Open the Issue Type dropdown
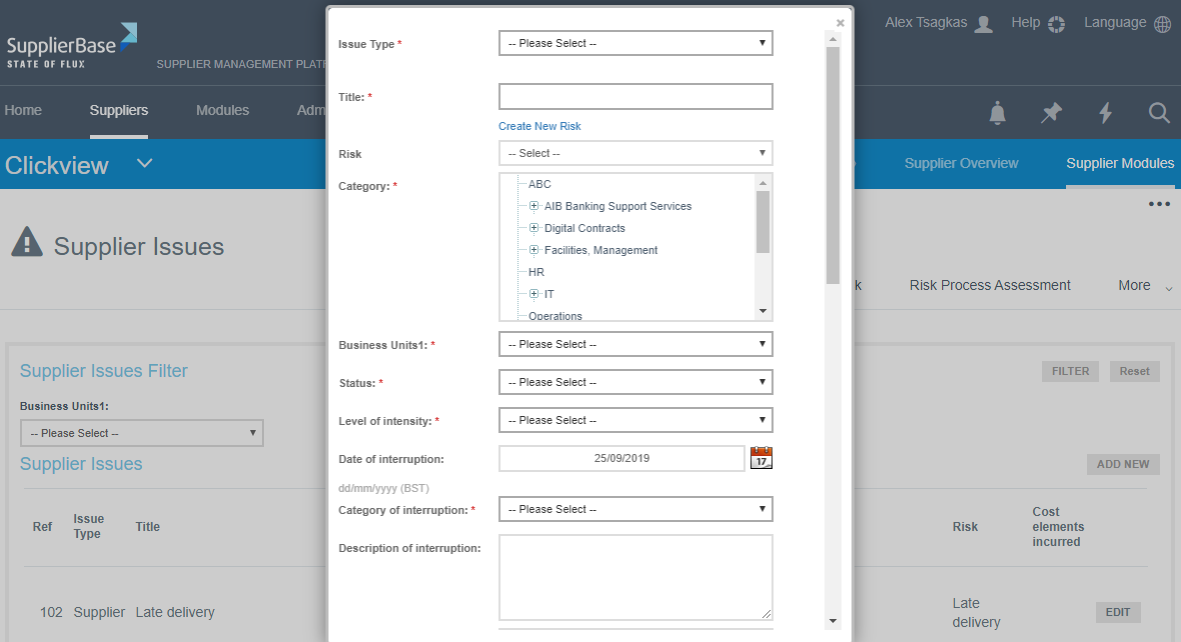Image resolution: width=1181 pixels, height=642 pixels. pyautogui.click(x=635, y=43)
